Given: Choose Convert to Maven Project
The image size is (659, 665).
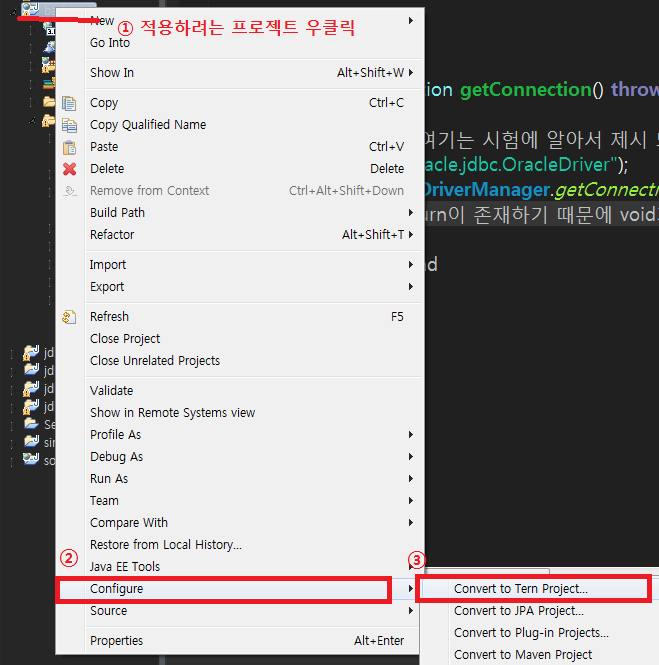Looking at the screenshot, I should [x=539, y=655].
